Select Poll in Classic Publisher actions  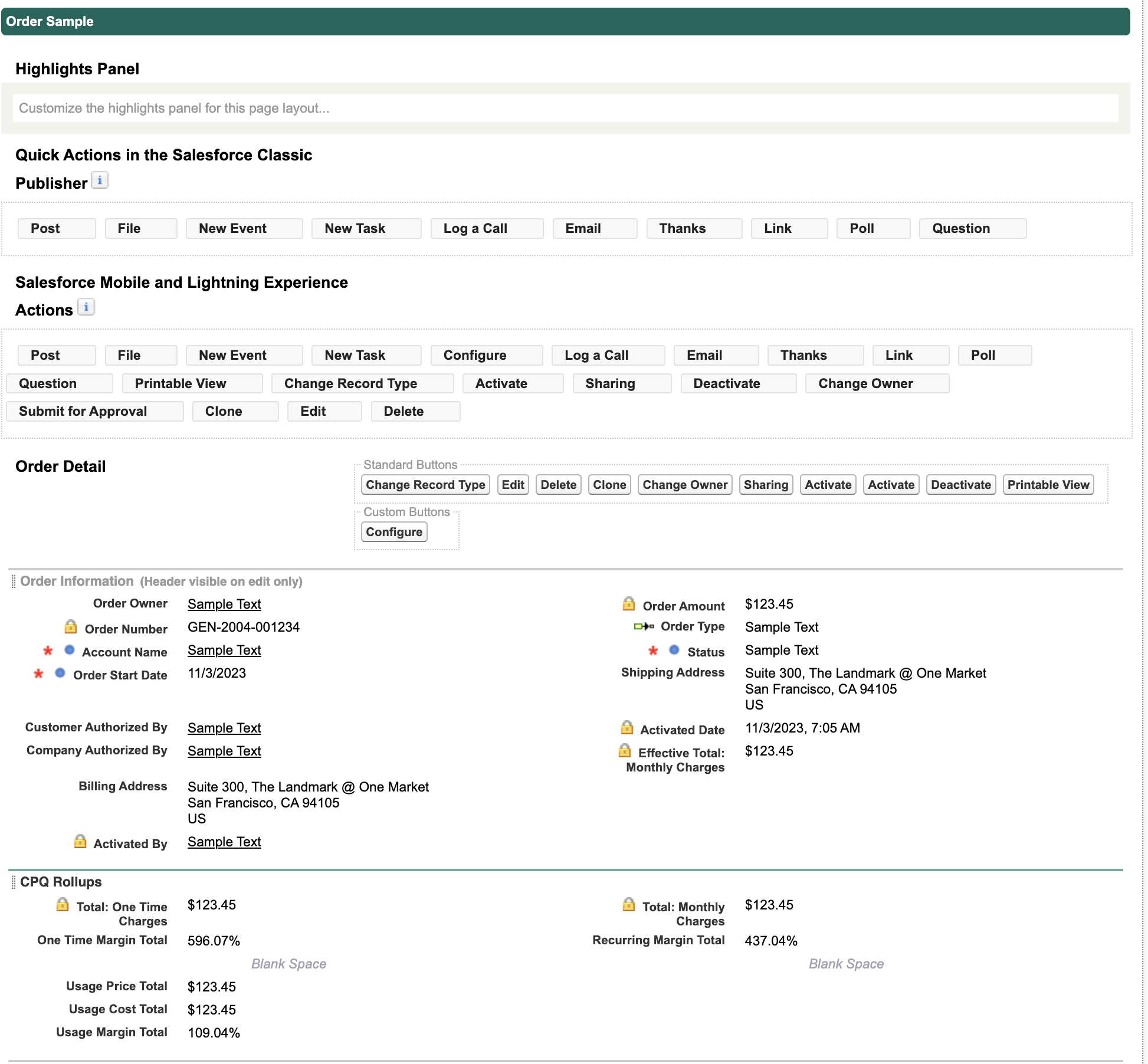click(873, 229)
